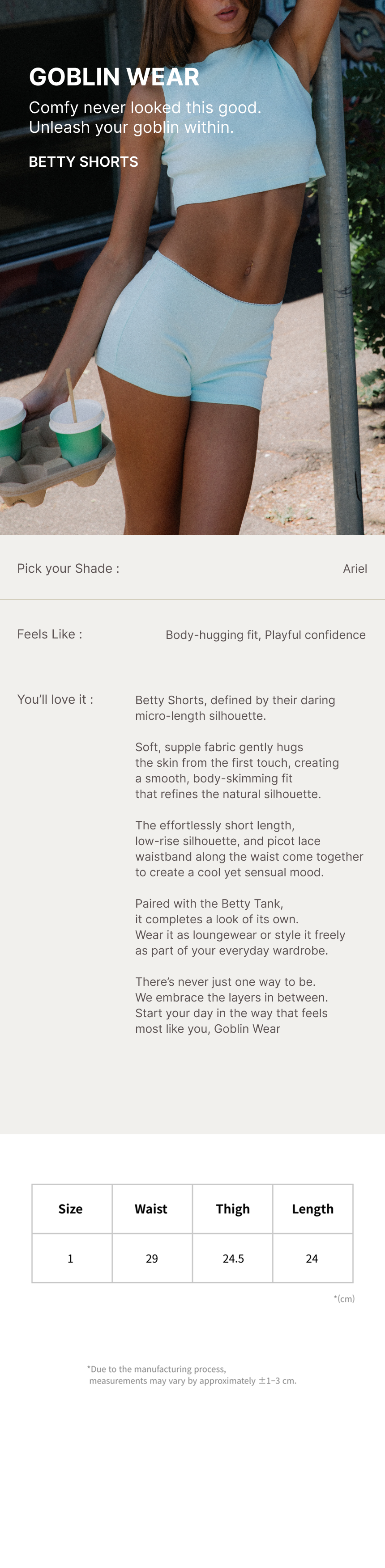Click the GOBLIN WEAR brand heading

(114, 77)
